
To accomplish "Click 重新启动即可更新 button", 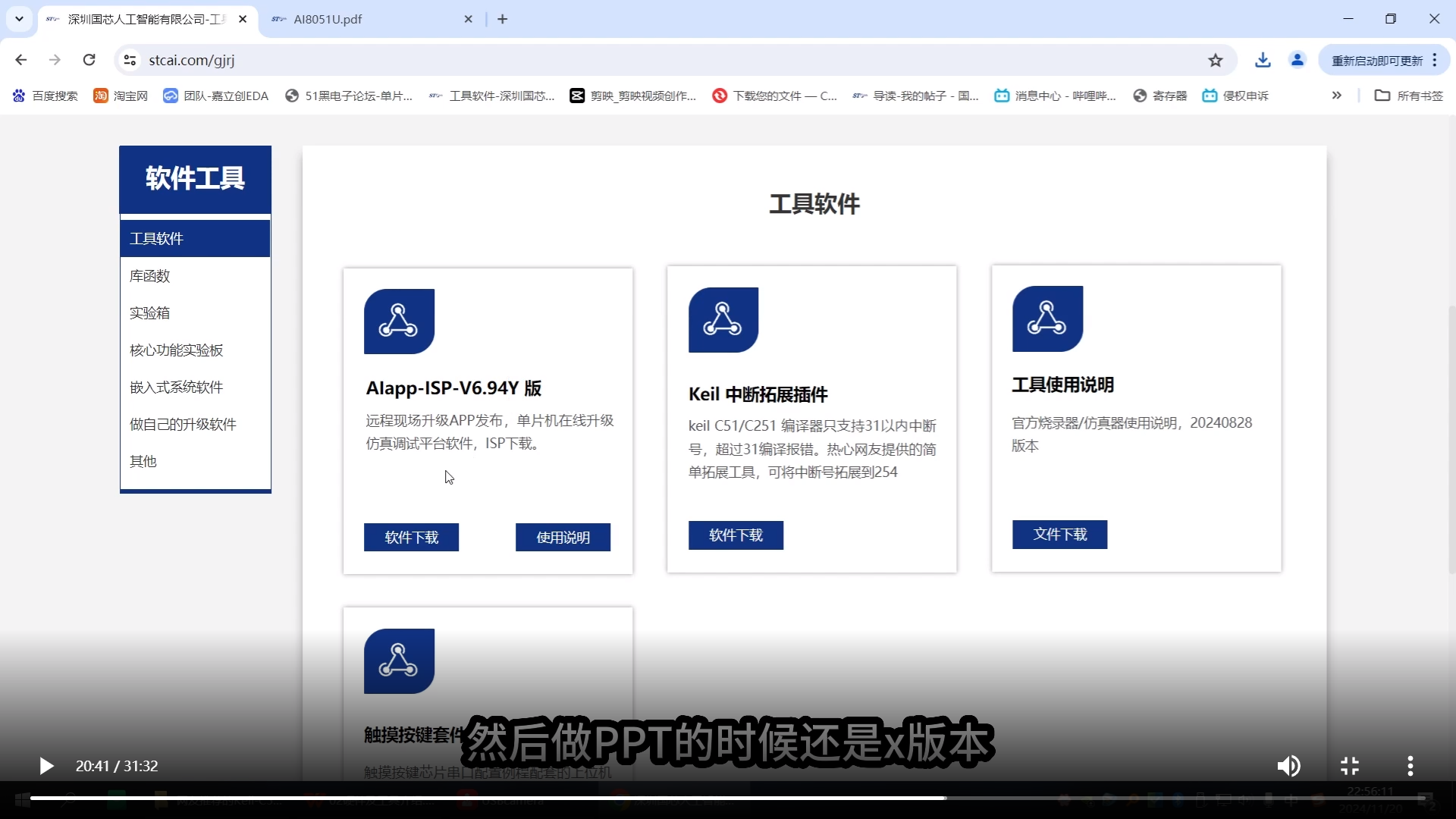I will click(x=1376, y=61).
